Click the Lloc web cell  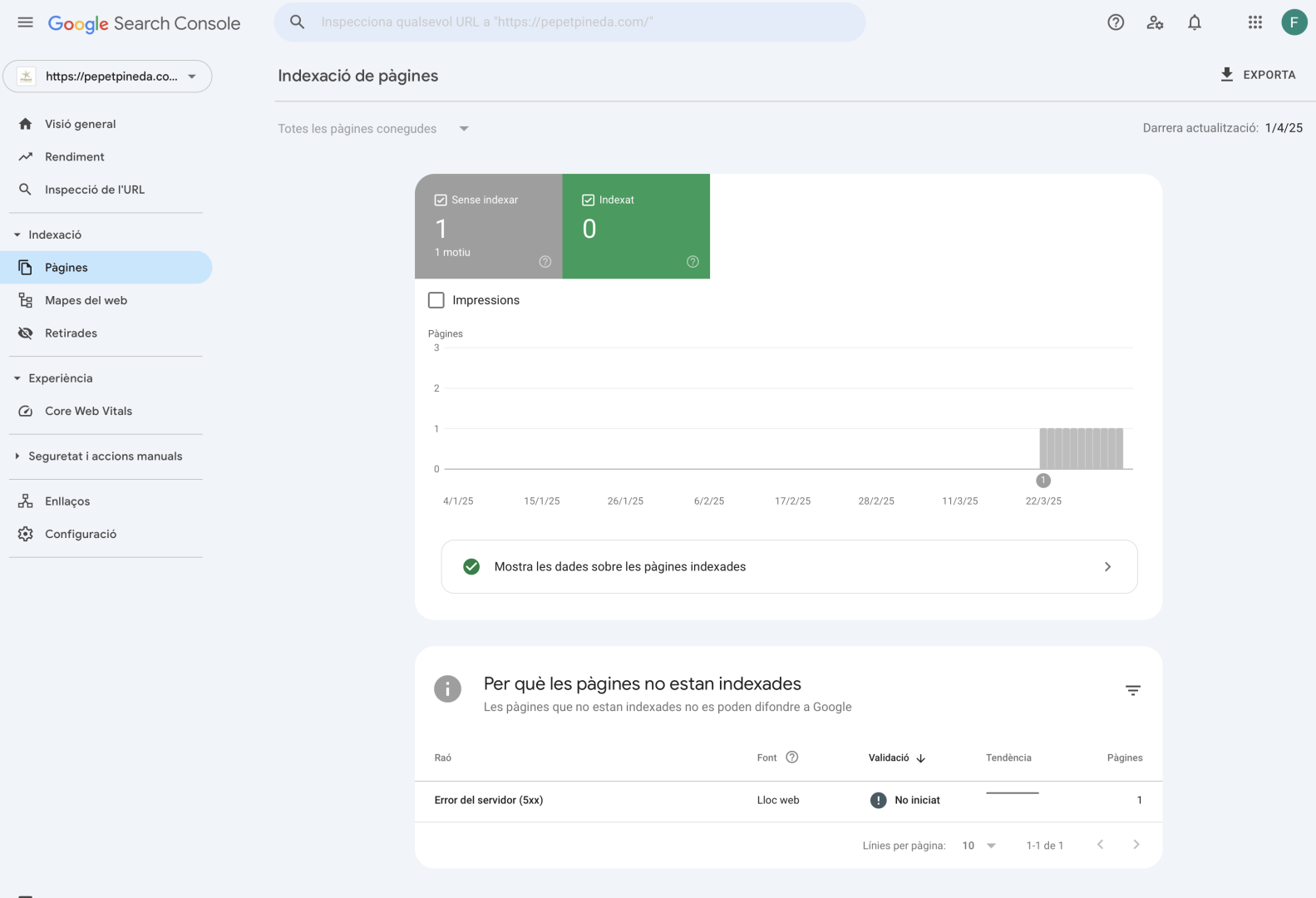tap(778, 800)
